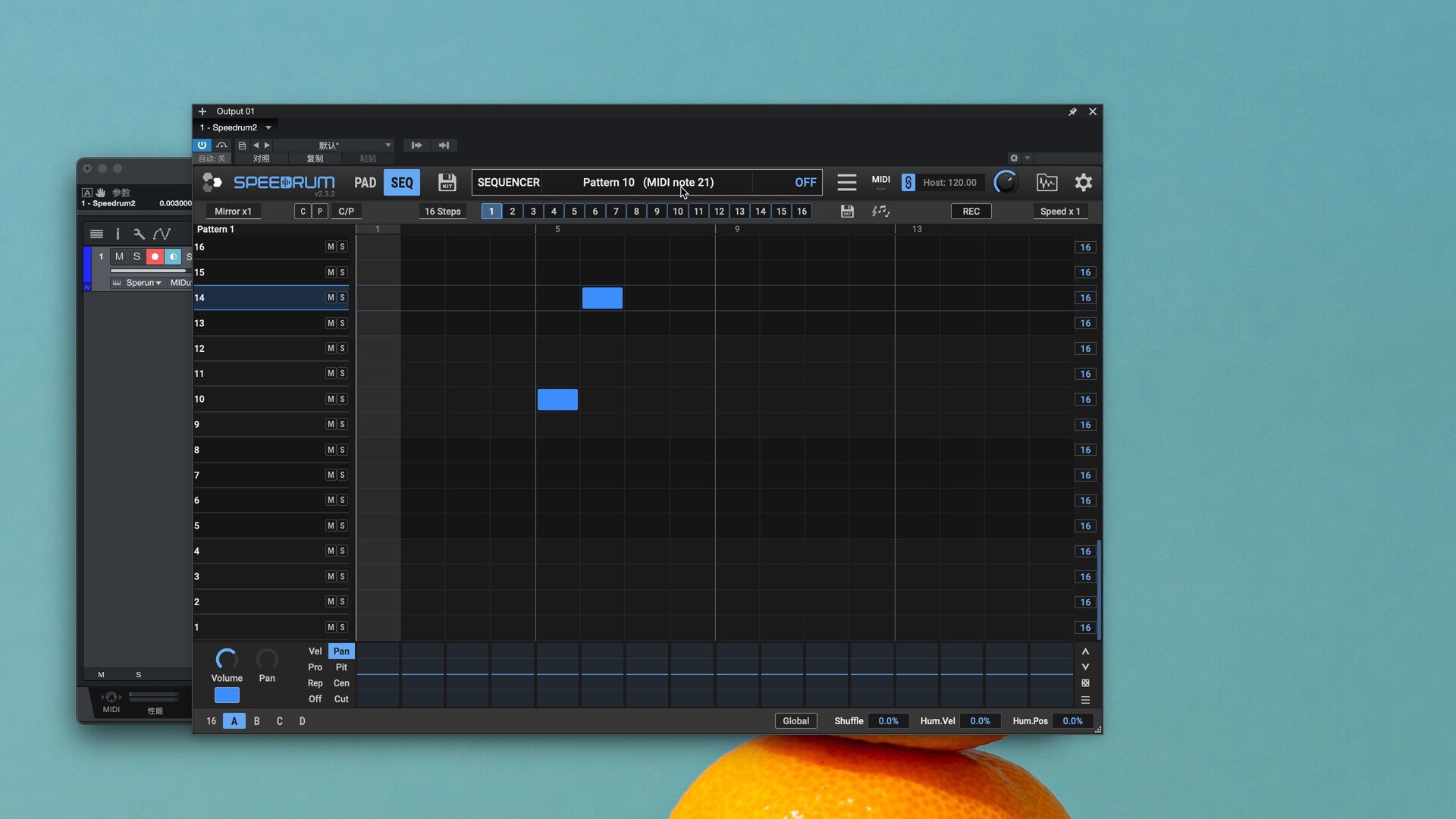This screenshot has width=1456, height=819.
Task: Solo row 16 in sequencer
Action: [342, 247]
